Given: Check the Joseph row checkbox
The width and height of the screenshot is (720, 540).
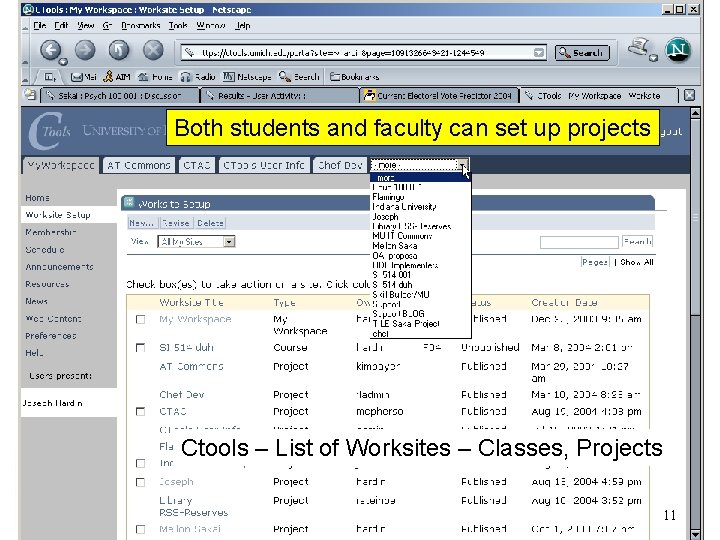Looking at the screenshot, I should [141, 482].
